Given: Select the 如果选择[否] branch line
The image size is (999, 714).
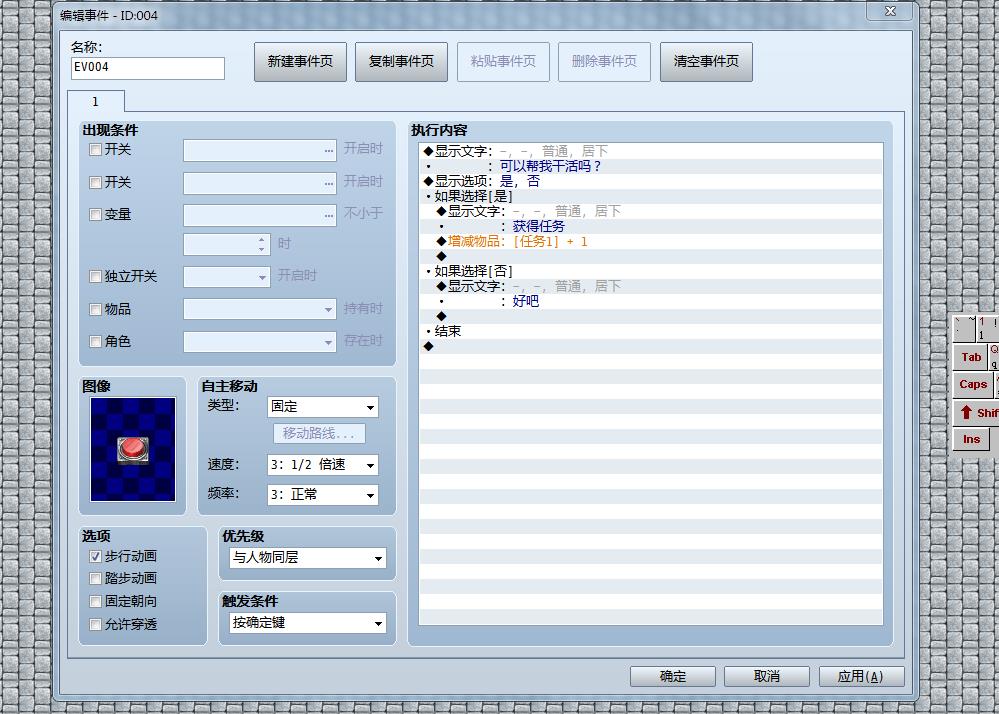Looking at the screenshot, I should point(651,271).
